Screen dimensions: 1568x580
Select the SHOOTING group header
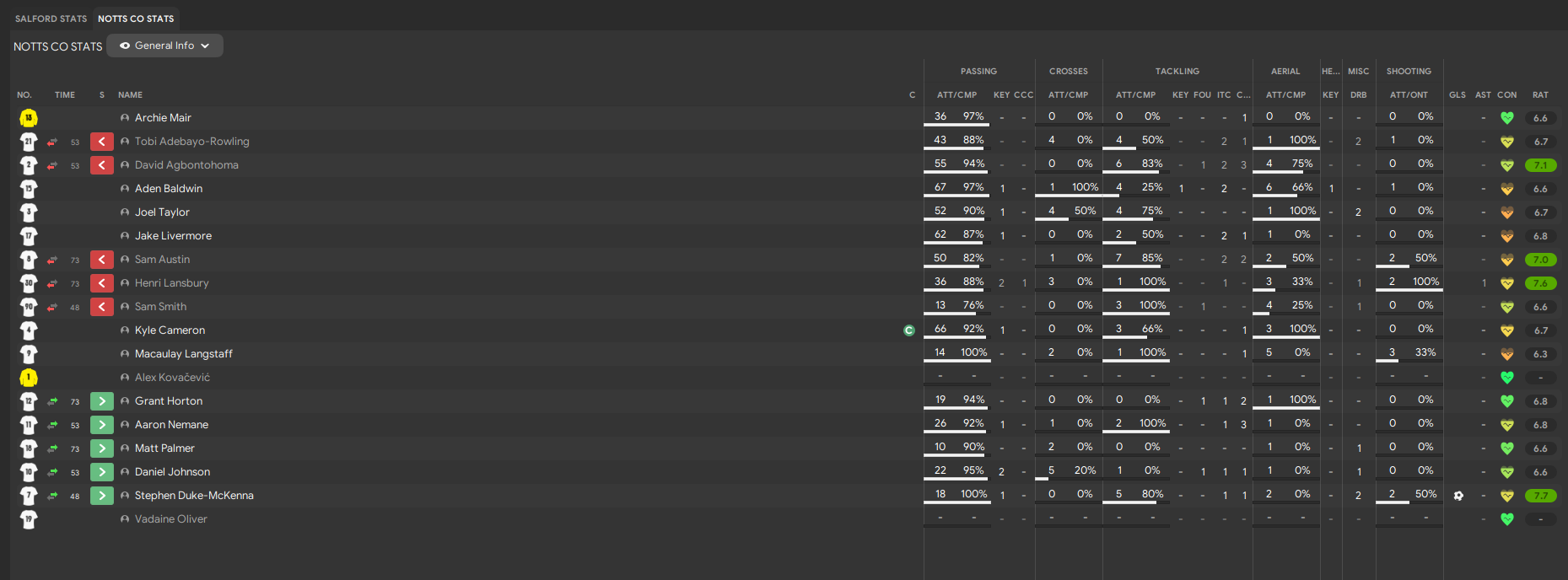[1409, 72]
